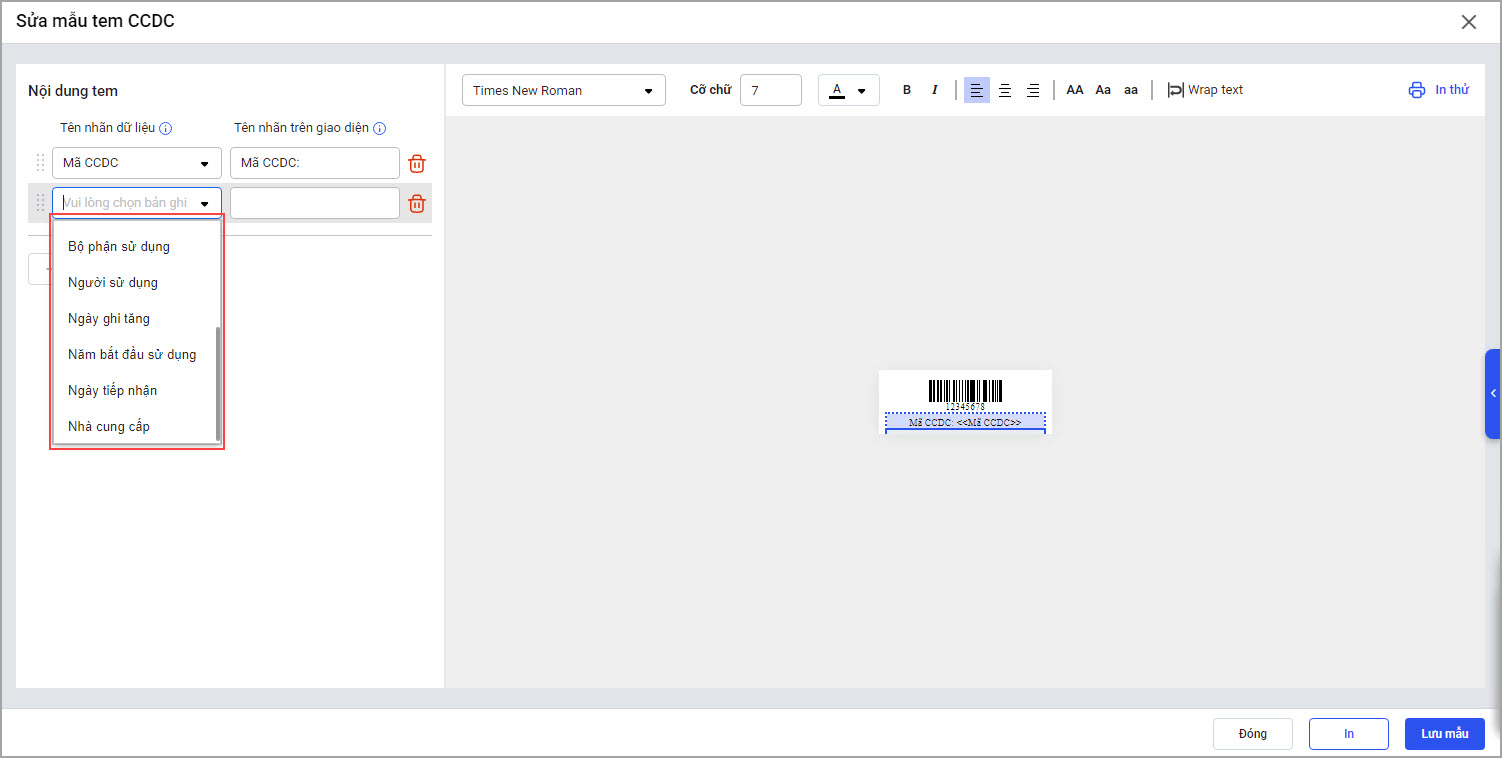Enable Wrap text option
Screen dimensions: 1502x758
click(1205, 90)
